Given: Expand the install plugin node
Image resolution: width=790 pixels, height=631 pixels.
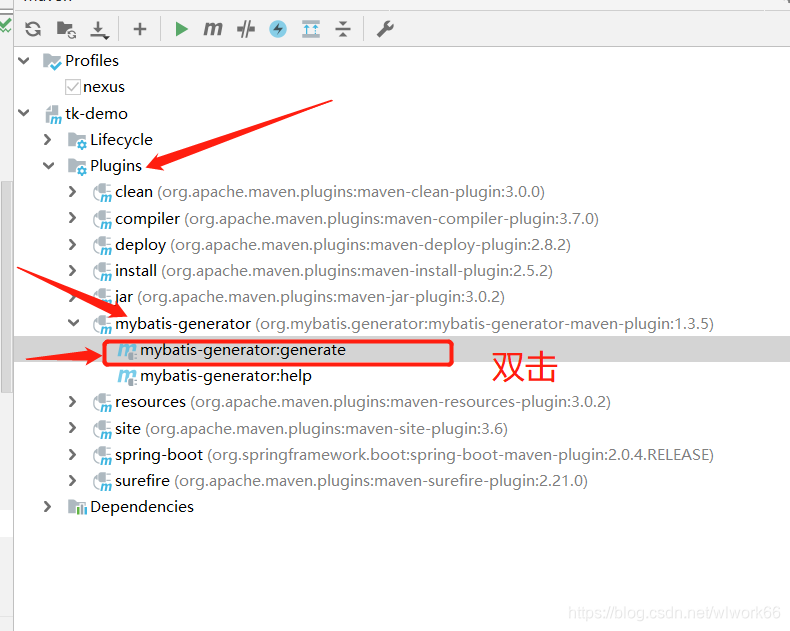Looking at the screenshot, I should (x=73, y=271).
